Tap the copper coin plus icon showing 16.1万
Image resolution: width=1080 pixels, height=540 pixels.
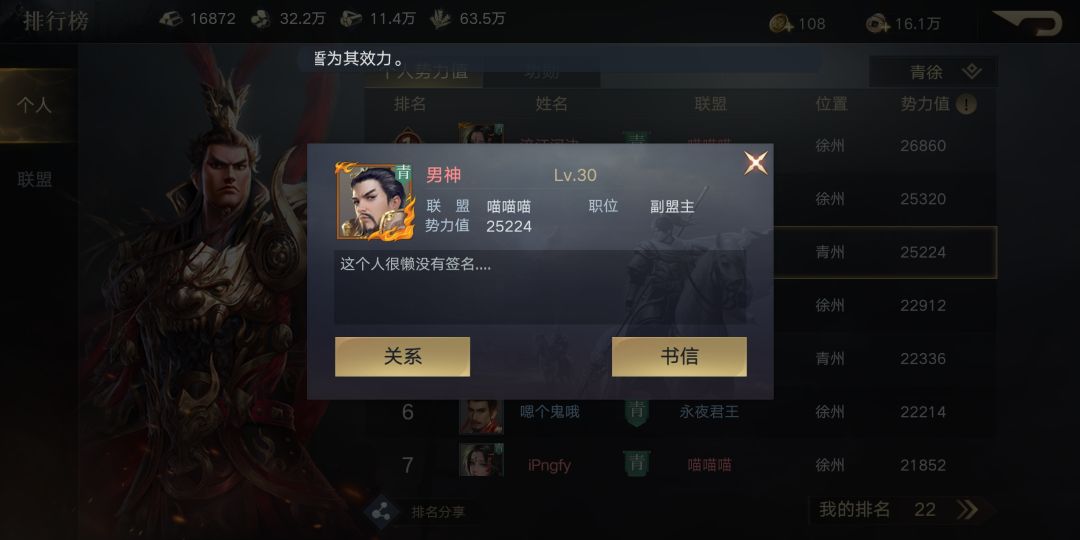pos(878,23)
